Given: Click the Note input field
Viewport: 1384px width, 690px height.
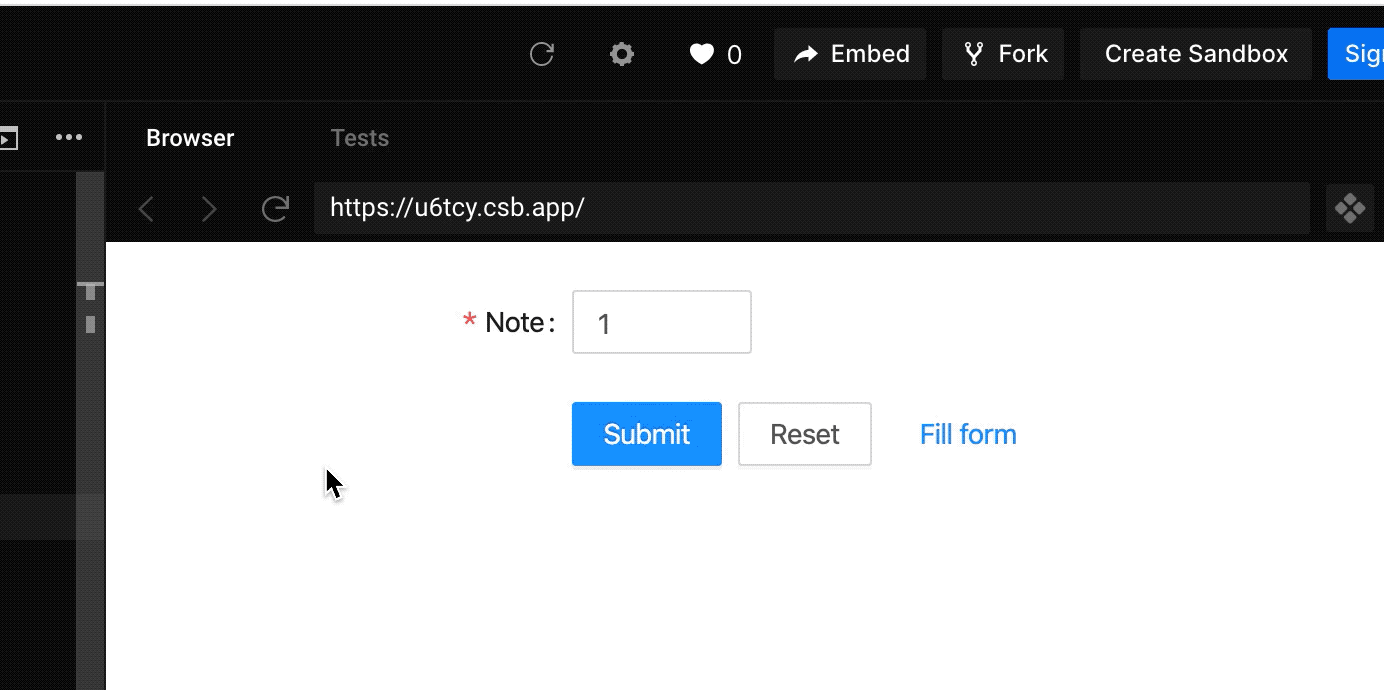Looking at the screenshot, I should pos(661,322).
